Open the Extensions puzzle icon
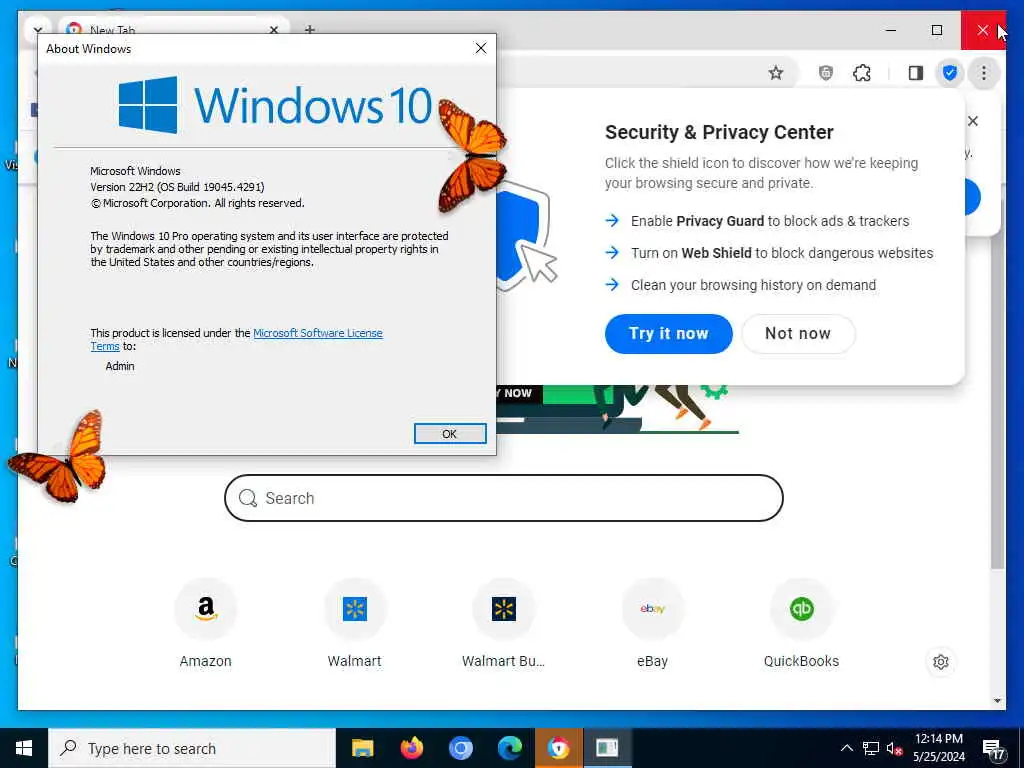Image resolution: width=1024 pixels, height=768 pixels. click(862, 73)
